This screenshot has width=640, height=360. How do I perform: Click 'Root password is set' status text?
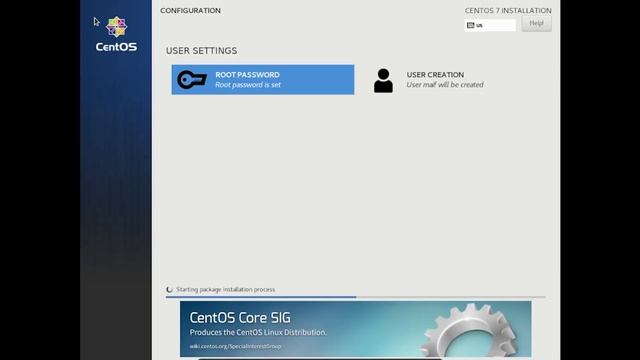[x=248, y=85]
